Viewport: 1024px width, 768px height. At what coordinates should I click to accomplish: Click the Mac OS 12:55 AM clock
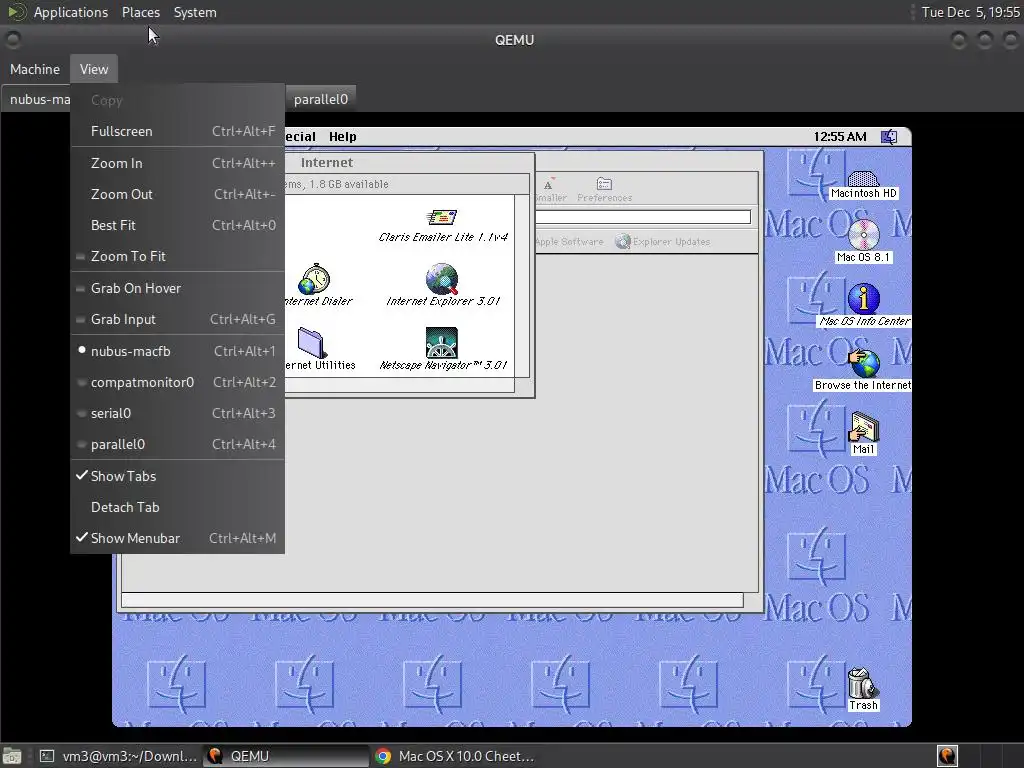(x=840, y=136)
